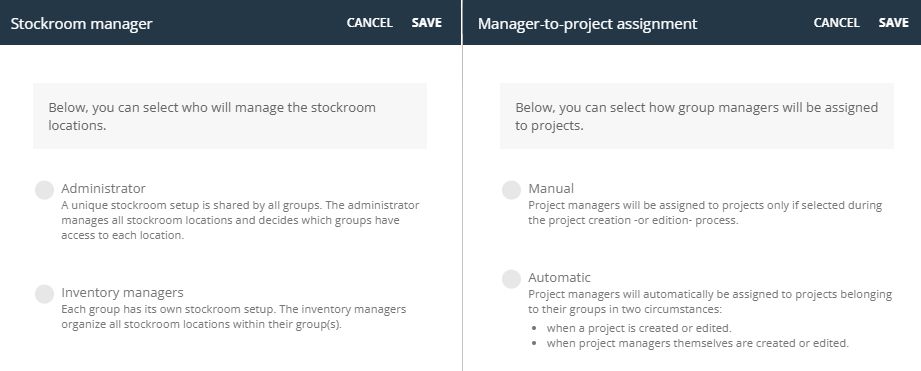Screen dimensions: 921x371
Task: Select the Administrator radio button
Action: 44,190
